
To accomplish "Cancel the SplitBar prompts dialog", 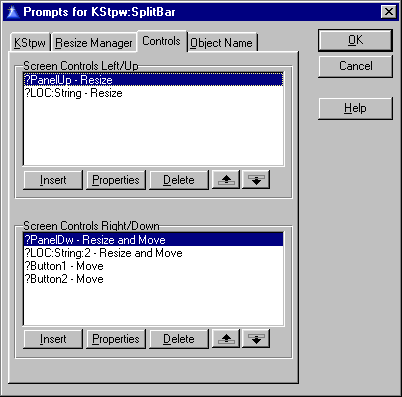I will tap(355, 66).
